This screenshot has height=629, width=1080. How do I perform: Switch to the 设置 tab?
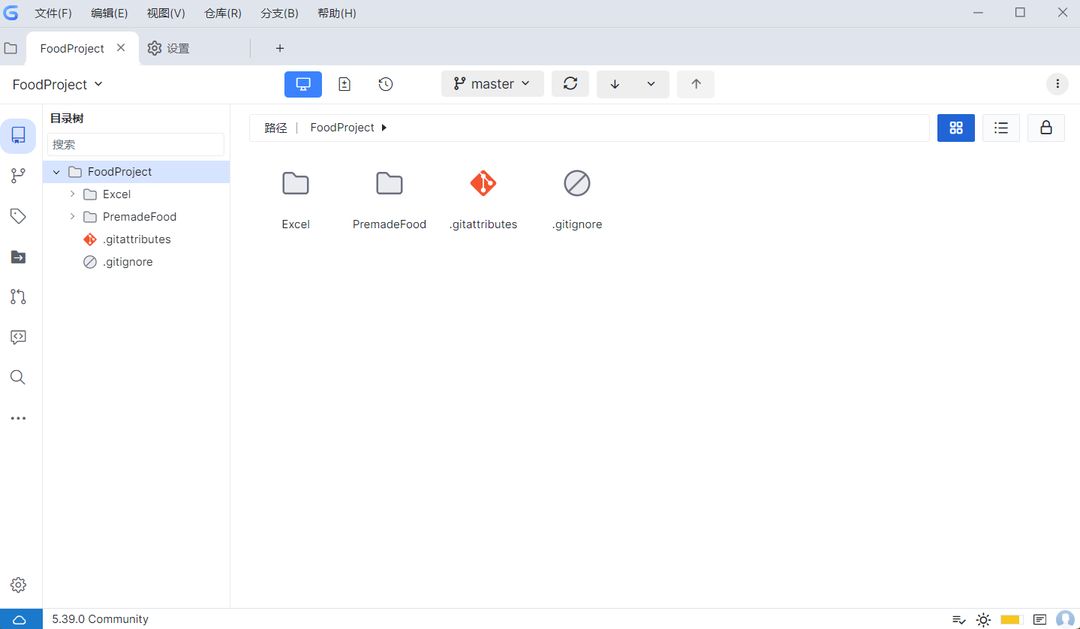[169, 48]
